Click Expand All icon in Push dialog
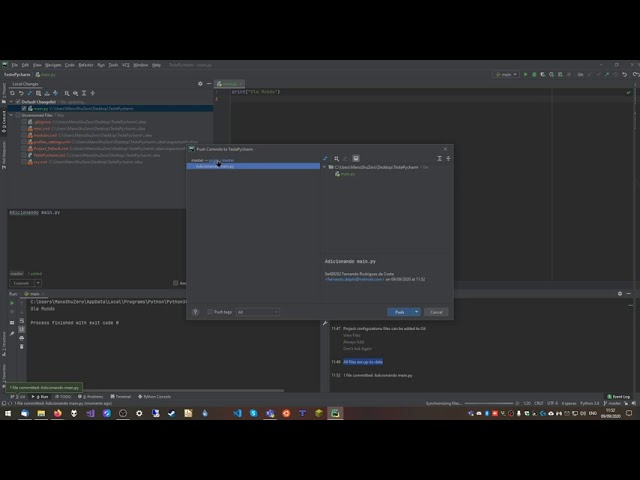 (440, 158)
